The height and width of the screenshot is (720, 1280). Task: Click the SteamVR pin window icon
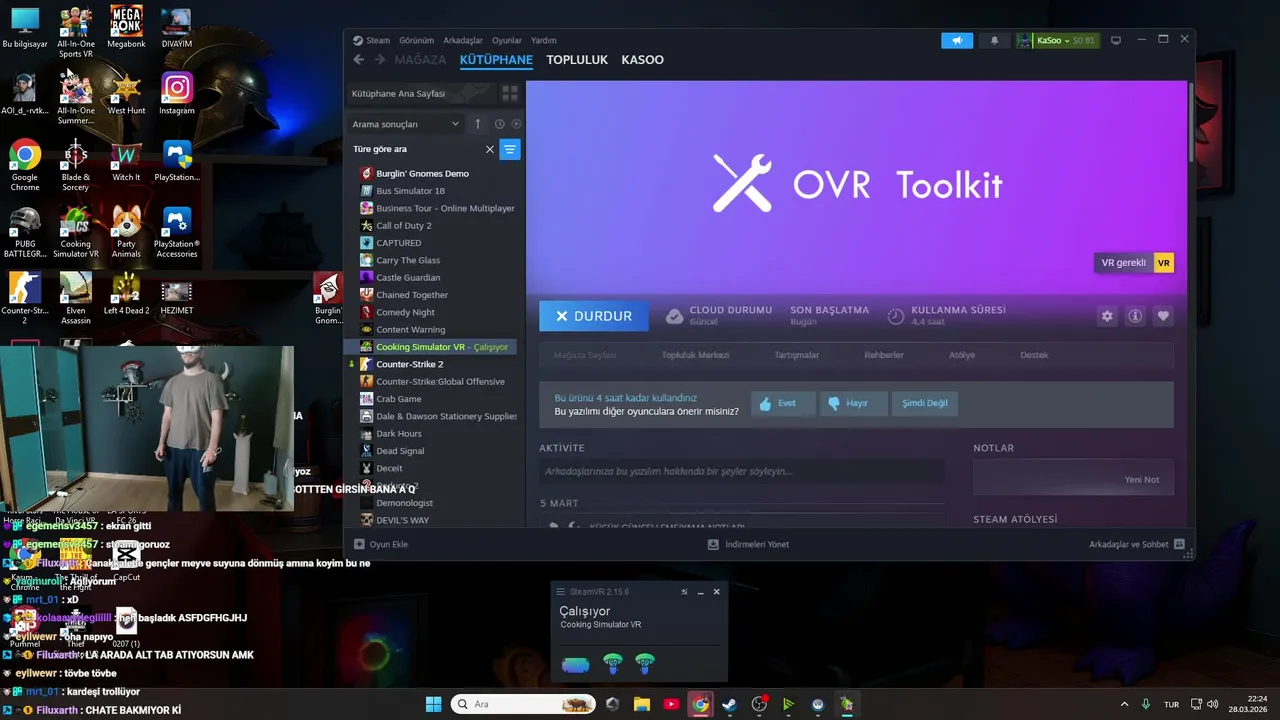[684, 592]
